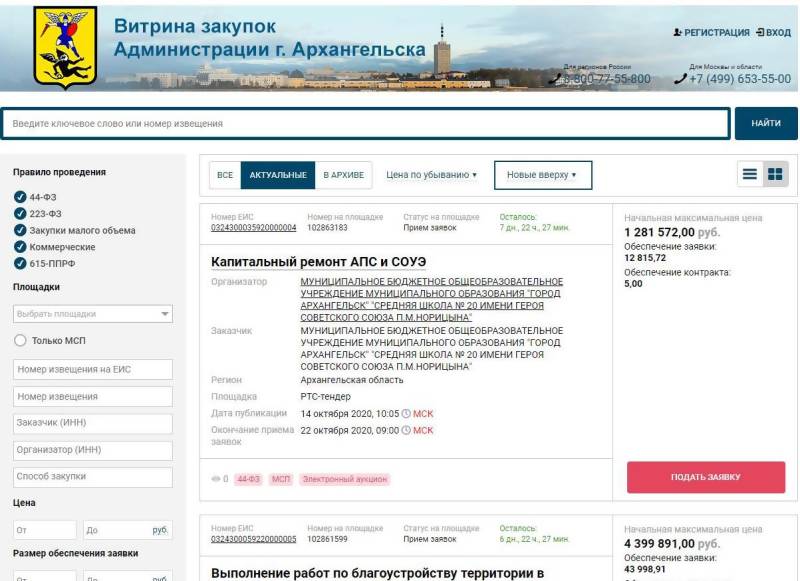
Task: Switch to the В АРХИВЕ tab
Action: tap(343, 175)
